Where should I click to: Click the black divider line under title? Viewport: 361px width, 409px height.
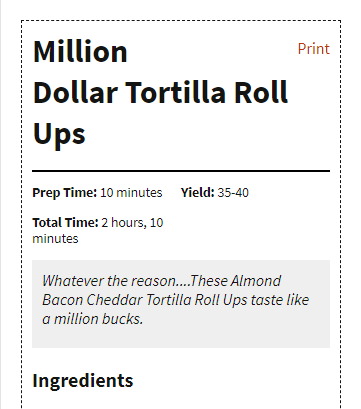tap(181, 171)
